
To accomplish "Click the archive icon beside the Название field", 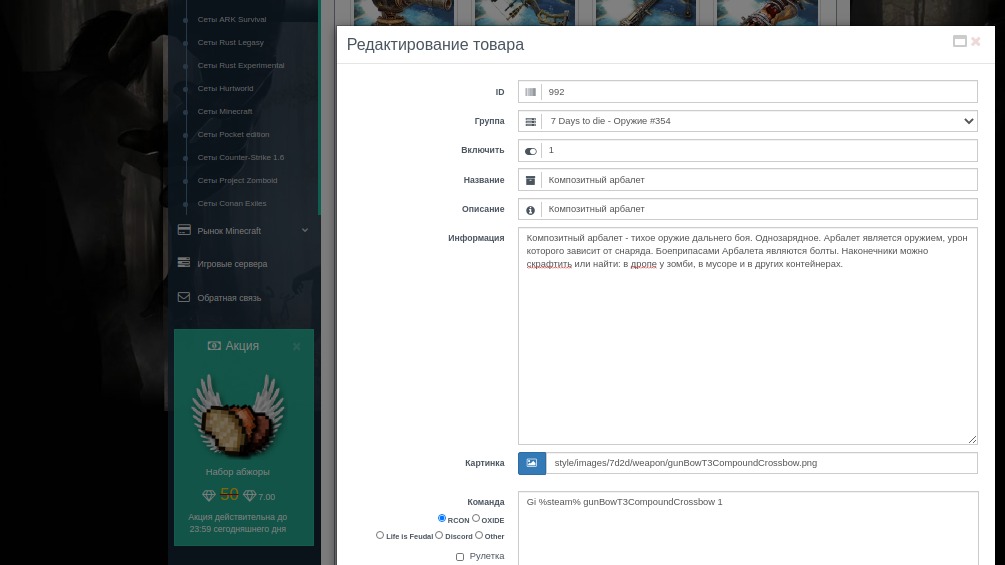I will click(530, 180).
